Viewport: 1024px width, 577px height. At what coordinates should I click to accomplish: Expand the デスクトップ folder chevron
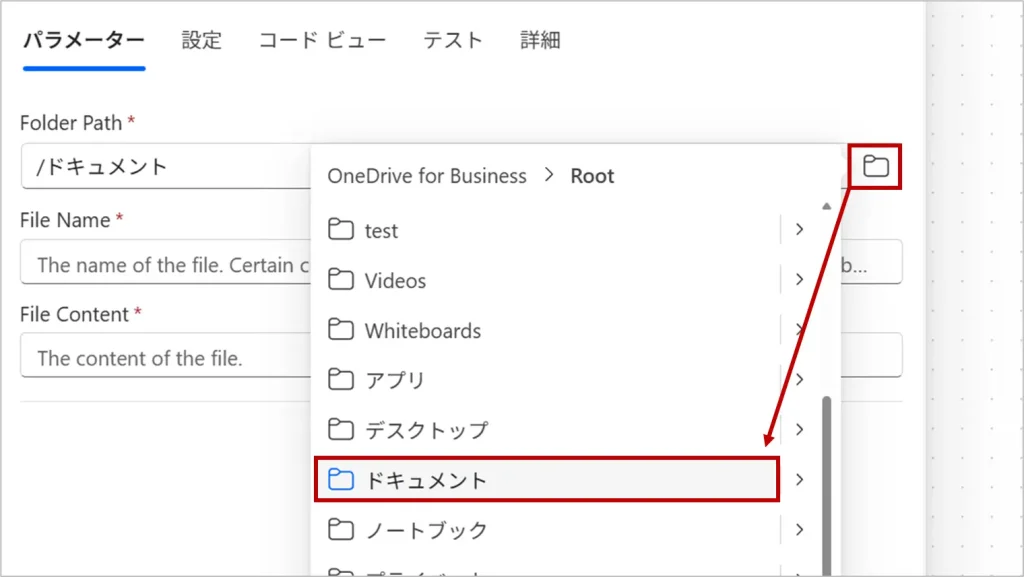tap(799, 430)
